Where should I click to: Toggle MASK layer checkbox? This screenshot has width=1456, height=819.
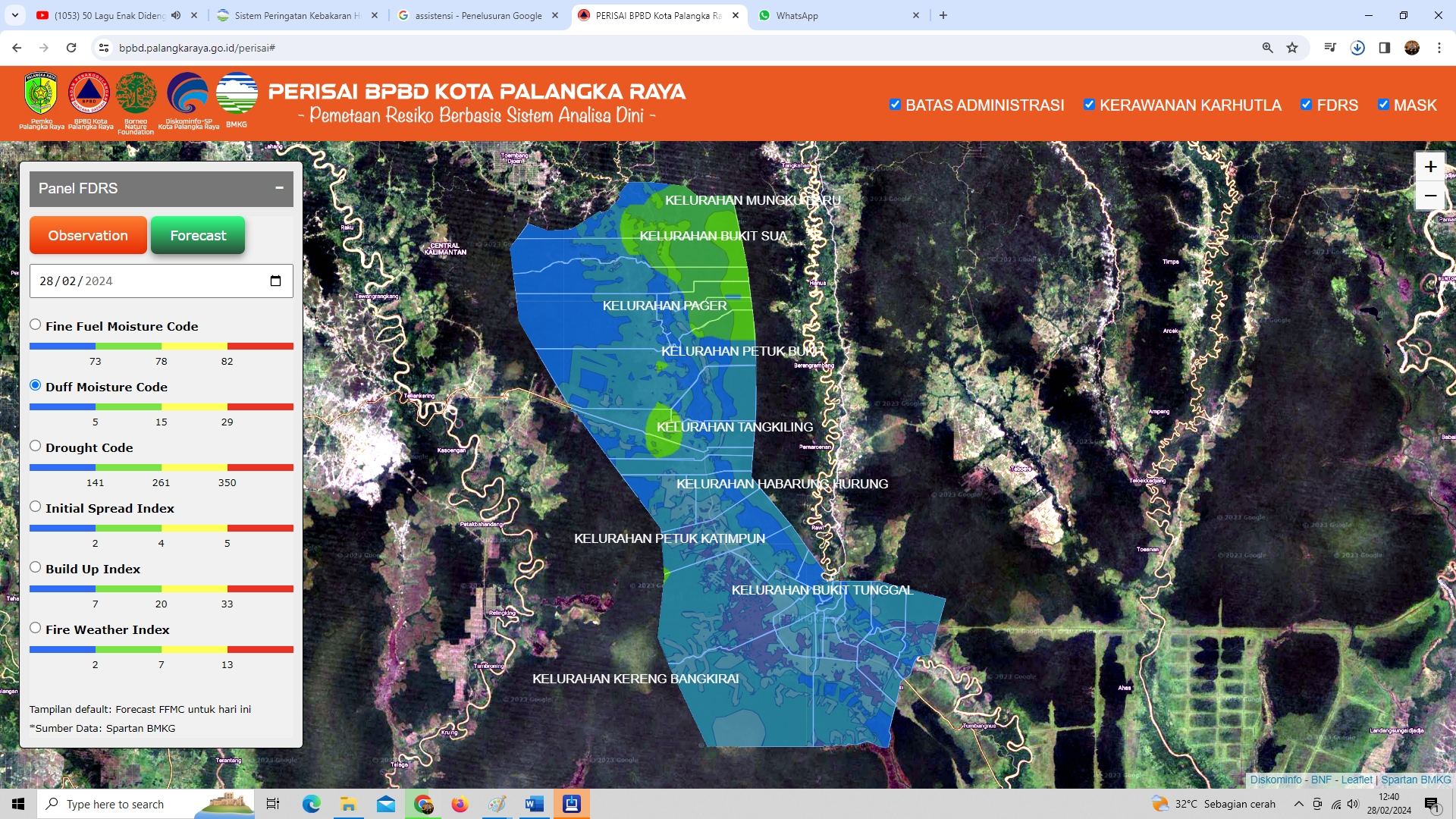tap(1383, 105)
